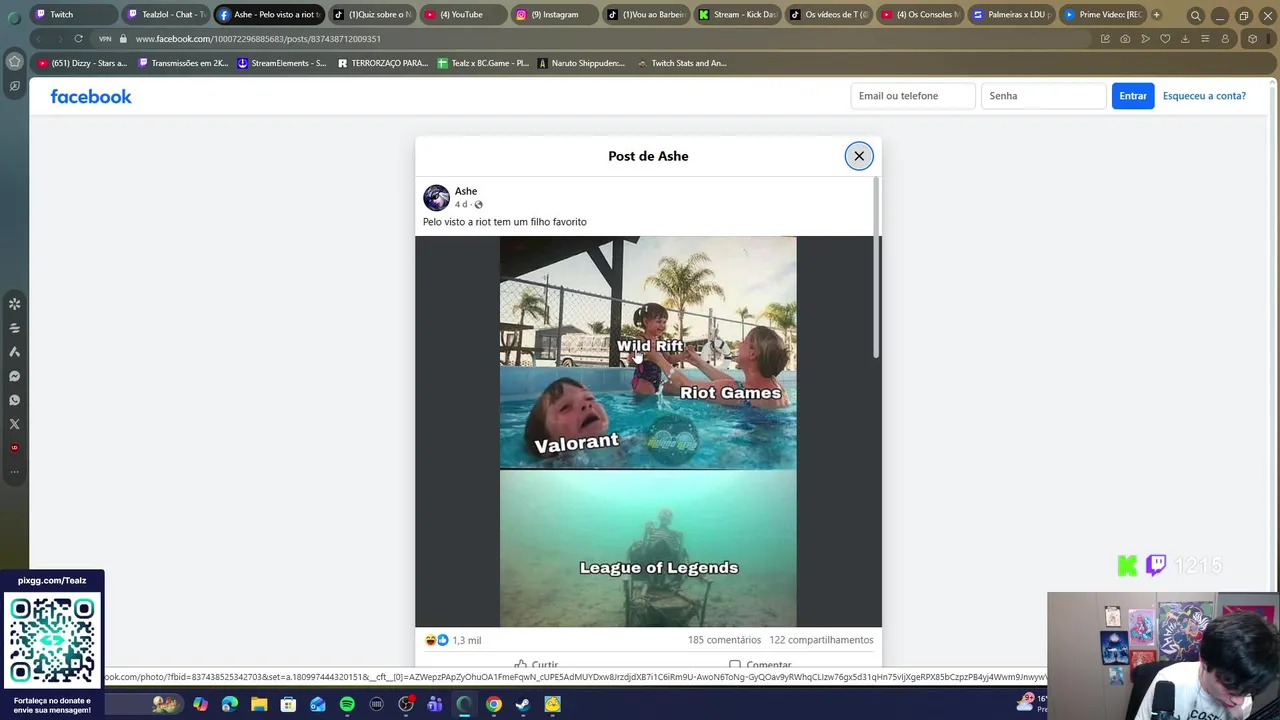Click the Curtir like button

[536, 665]
